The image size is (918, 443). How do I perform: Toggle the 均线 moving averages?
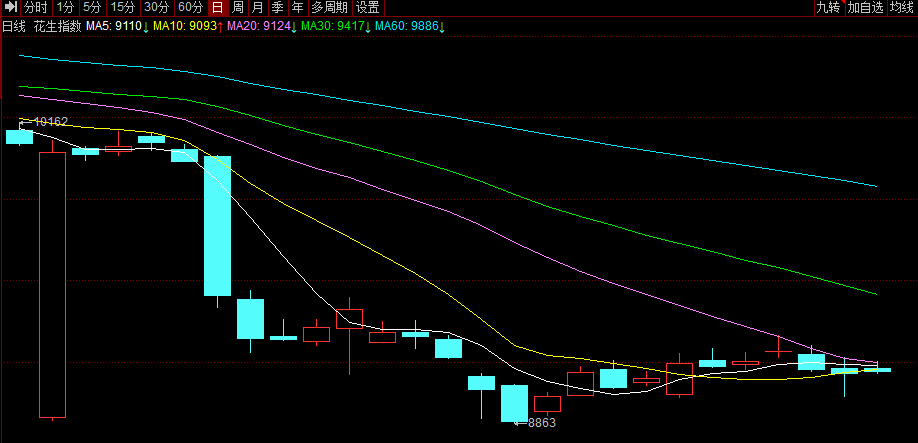(x=902, y=8)
